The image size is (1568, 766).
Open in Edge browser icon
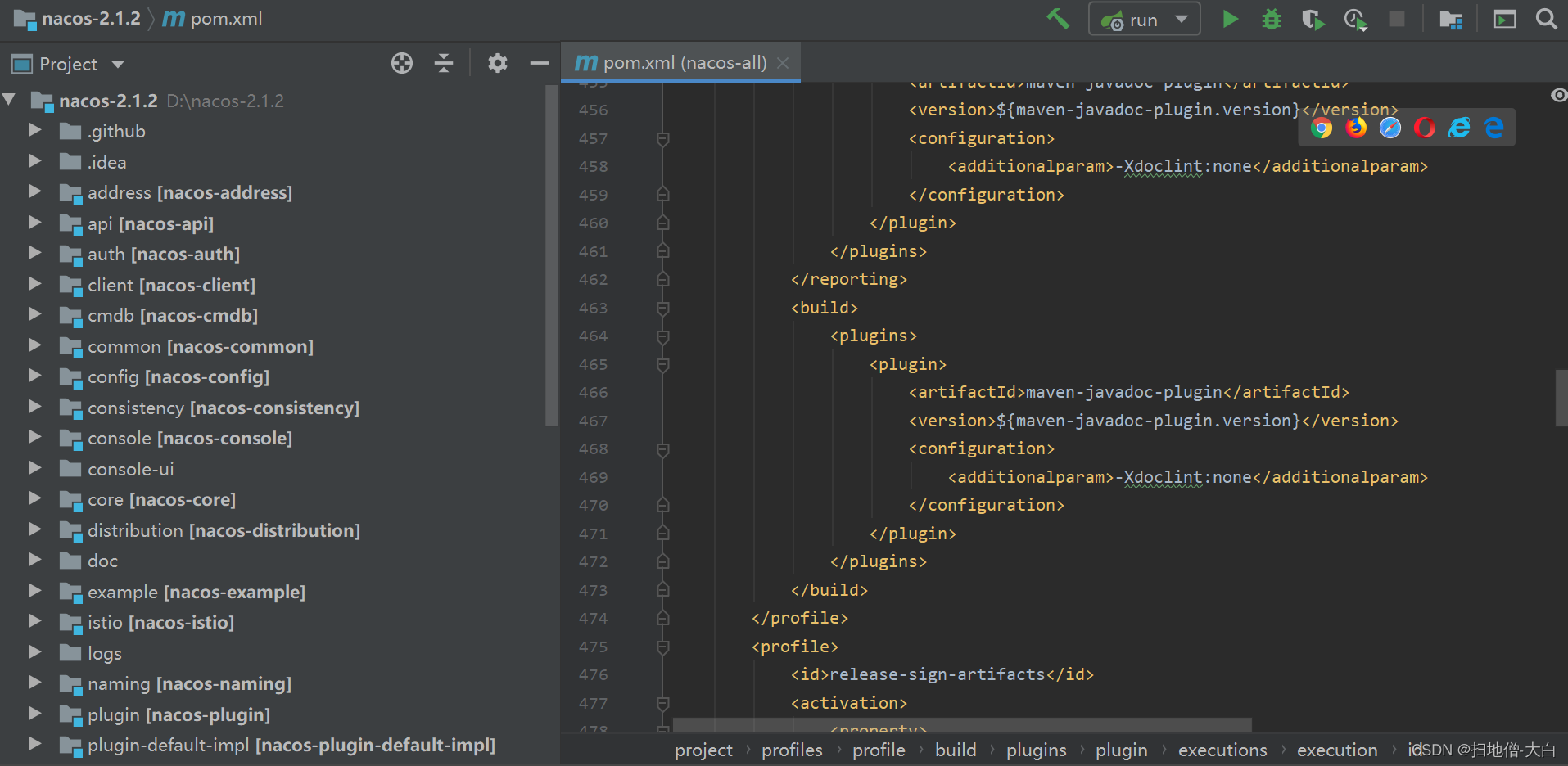pos(1493,128)
